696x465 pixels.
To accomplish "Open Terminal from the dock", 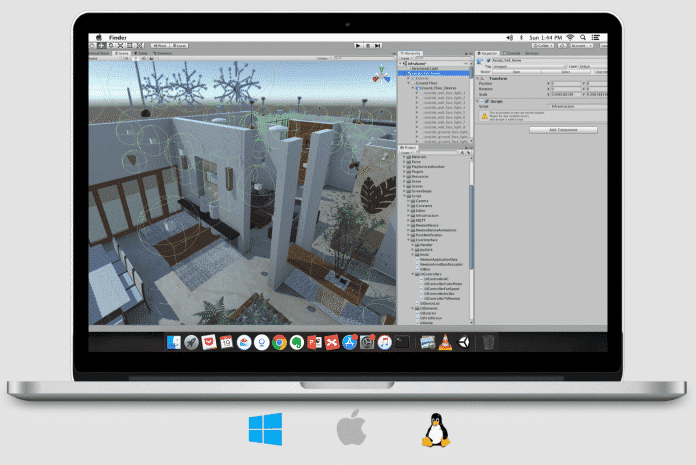I will [x=401, y=342].
